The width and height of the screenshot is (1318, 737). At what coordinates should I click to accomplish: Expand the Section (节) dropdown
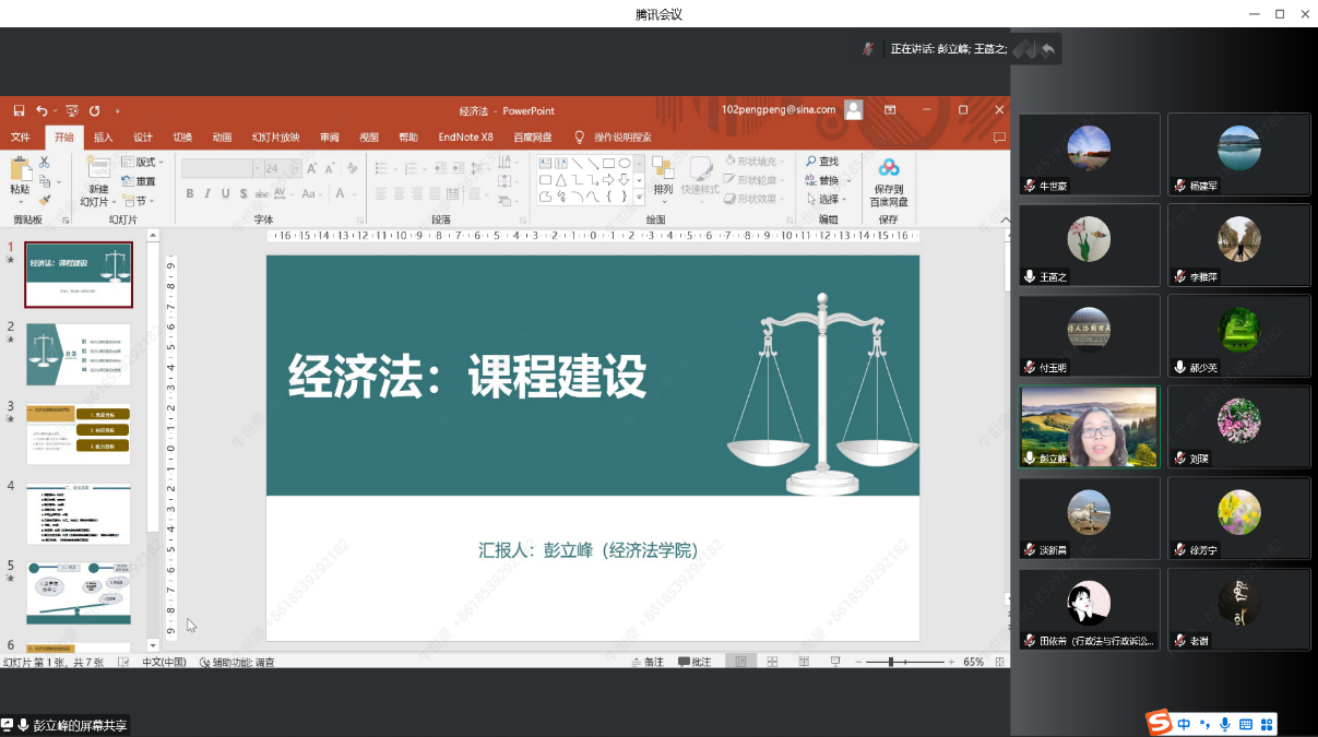(138, 200)
